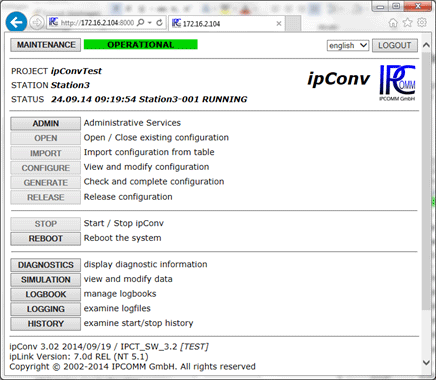Open the address bar dropdown arrow
The image size is (436, 380).
coord(150,23)
